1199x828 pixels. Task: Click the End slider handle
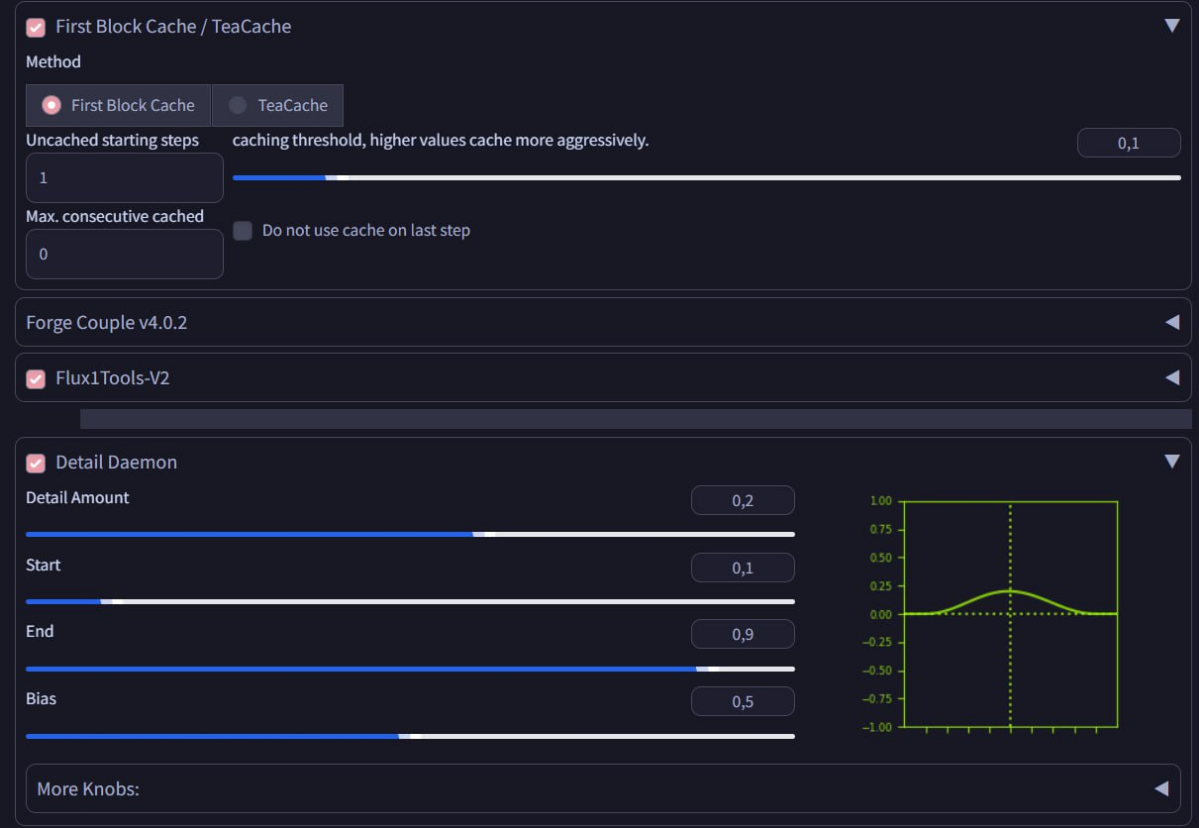point(702,668)
